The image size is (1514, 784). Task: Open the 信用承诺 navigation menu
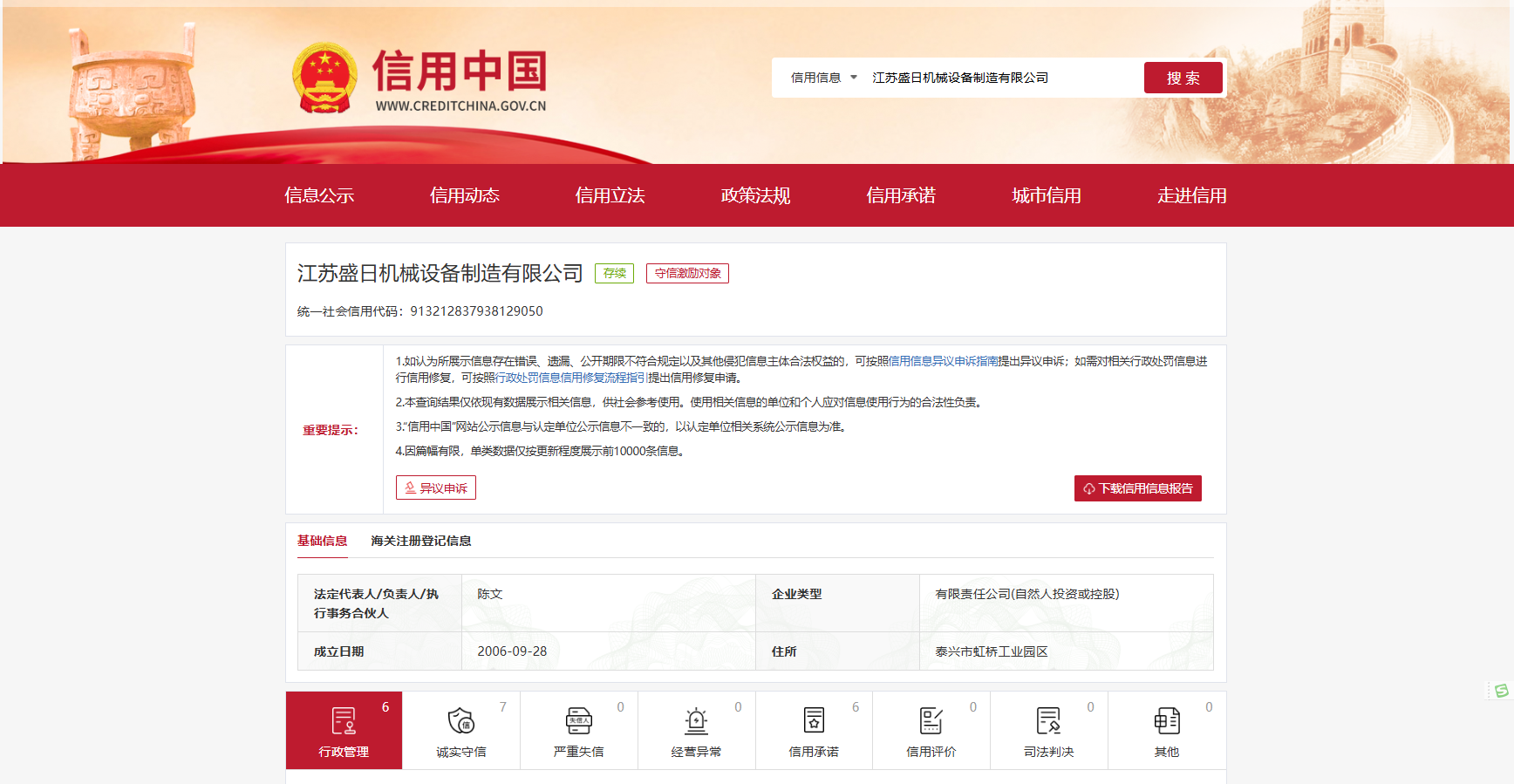901,195
